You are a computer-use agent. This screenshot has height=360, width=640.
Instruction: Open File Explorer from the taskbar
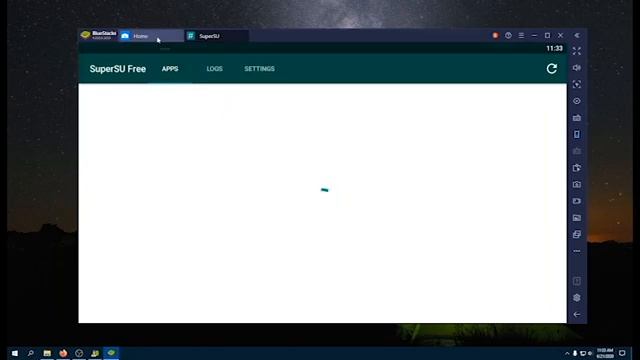(47, 353)
